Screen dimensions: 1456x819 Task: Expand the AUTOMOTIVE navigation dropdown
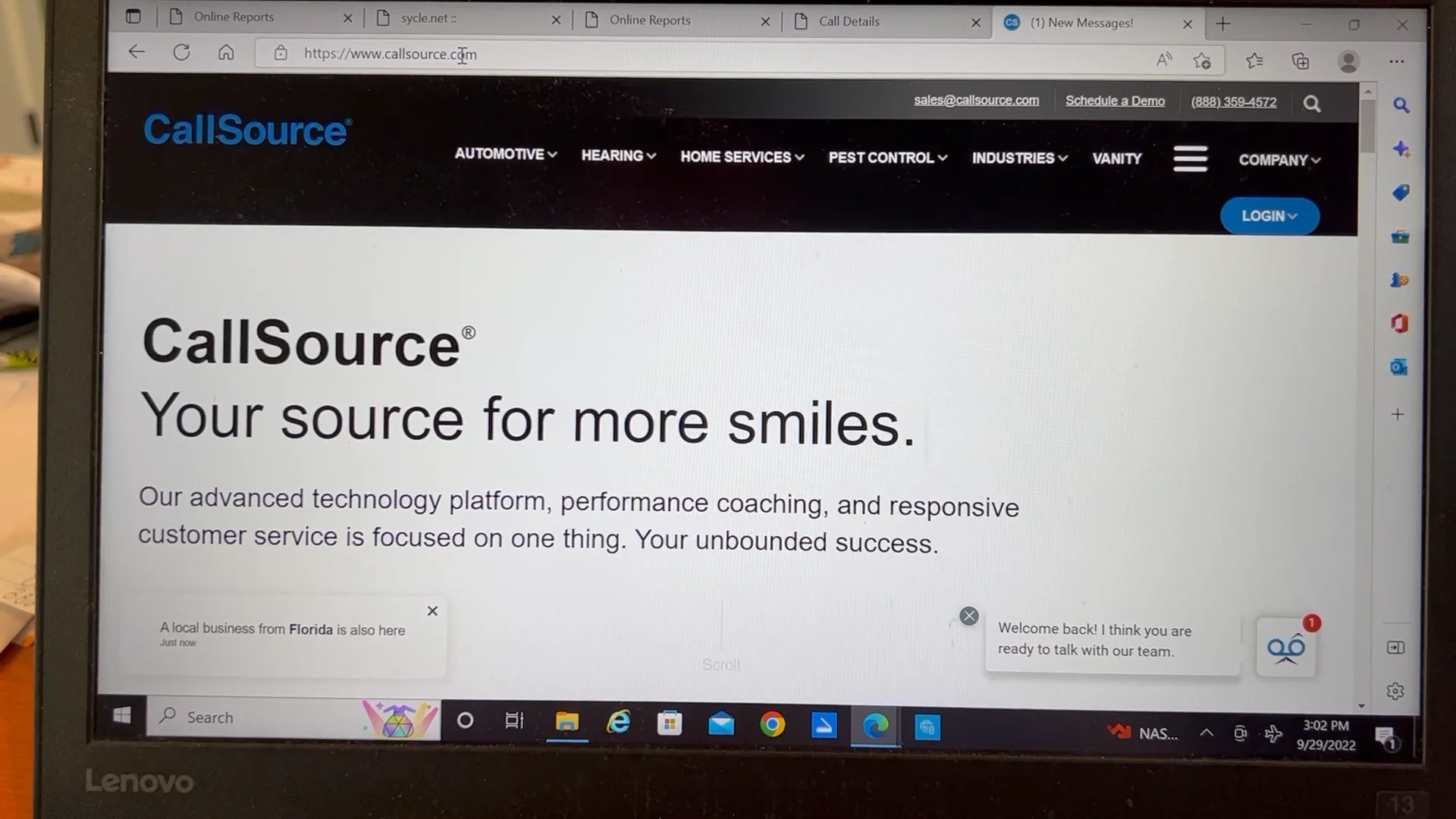point(506,154)
